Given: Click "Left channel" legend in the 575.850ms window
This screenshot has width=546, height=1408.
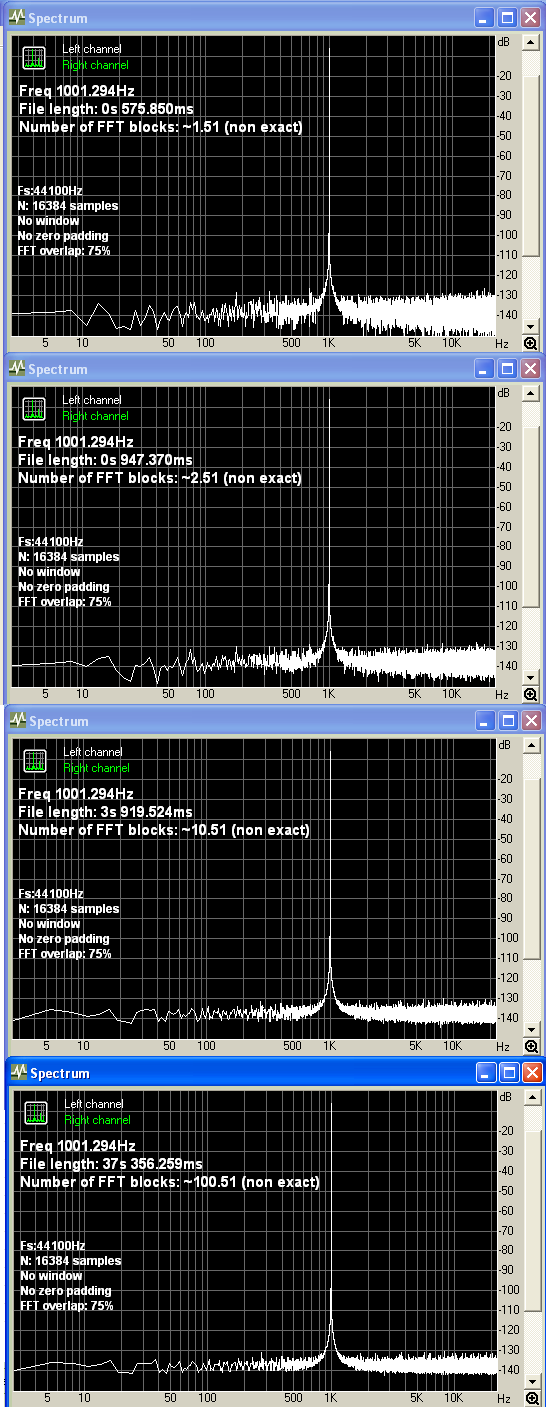Looking at the screenshot, I should coord(92,49).
